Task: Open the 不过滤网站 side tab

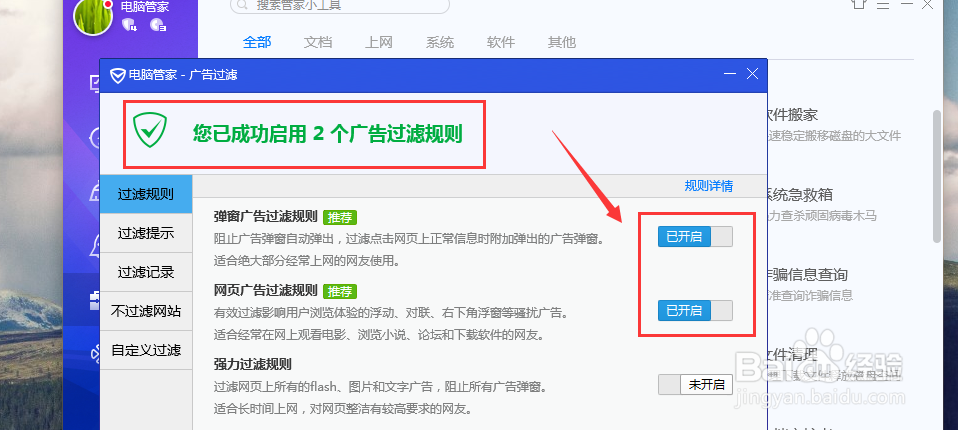Action: pos(146,312)
